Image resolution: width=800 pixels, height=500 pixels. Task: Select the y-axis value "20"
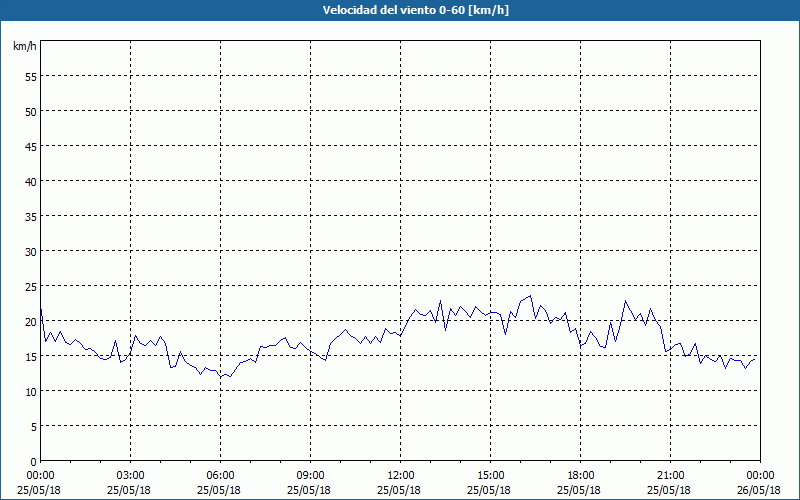coord(31,321)
